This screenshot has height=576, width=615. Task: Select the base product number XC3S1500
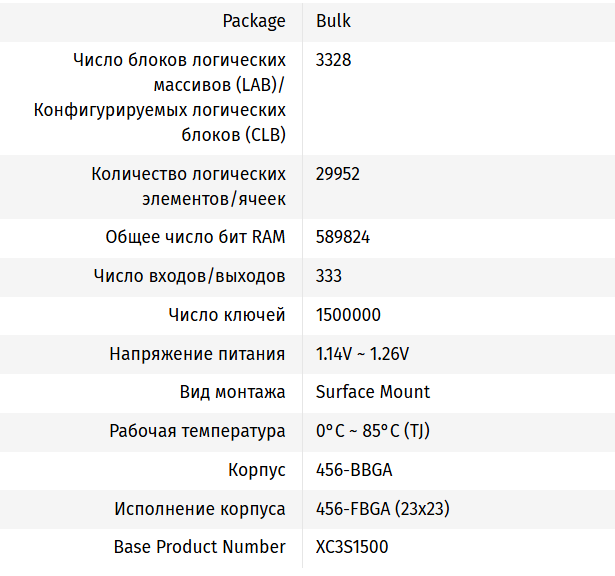point(352,547)
